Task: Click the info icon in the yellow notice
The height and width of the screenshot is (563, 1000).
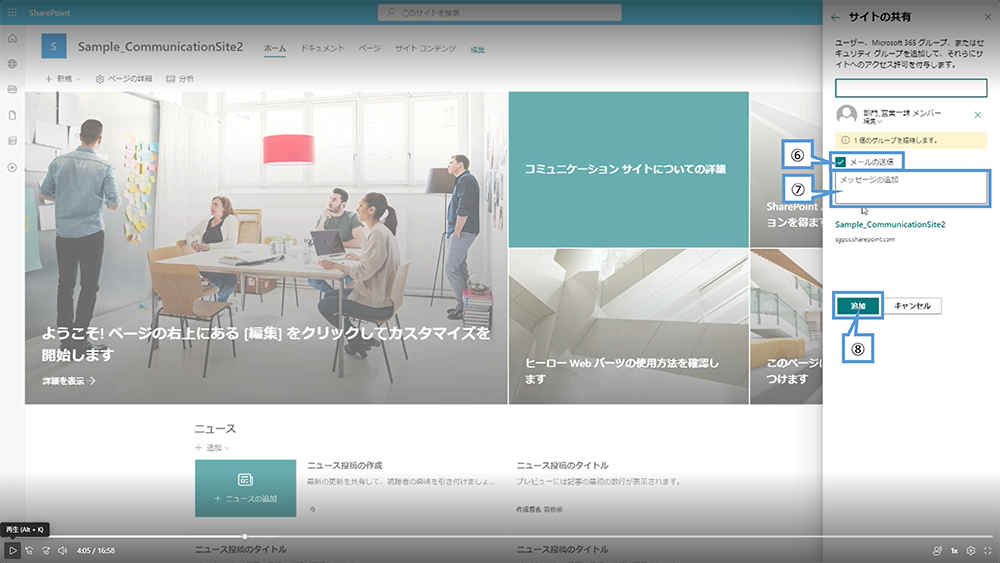Action: (x=845, y=140)
